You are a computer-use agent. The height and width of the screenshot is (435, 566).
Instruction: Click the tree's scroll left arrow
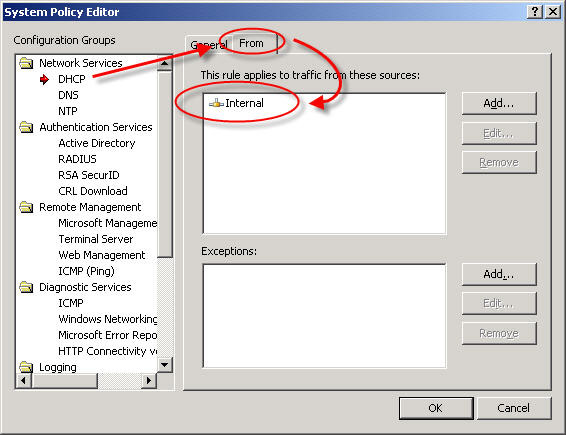click(x=23, y=380)
